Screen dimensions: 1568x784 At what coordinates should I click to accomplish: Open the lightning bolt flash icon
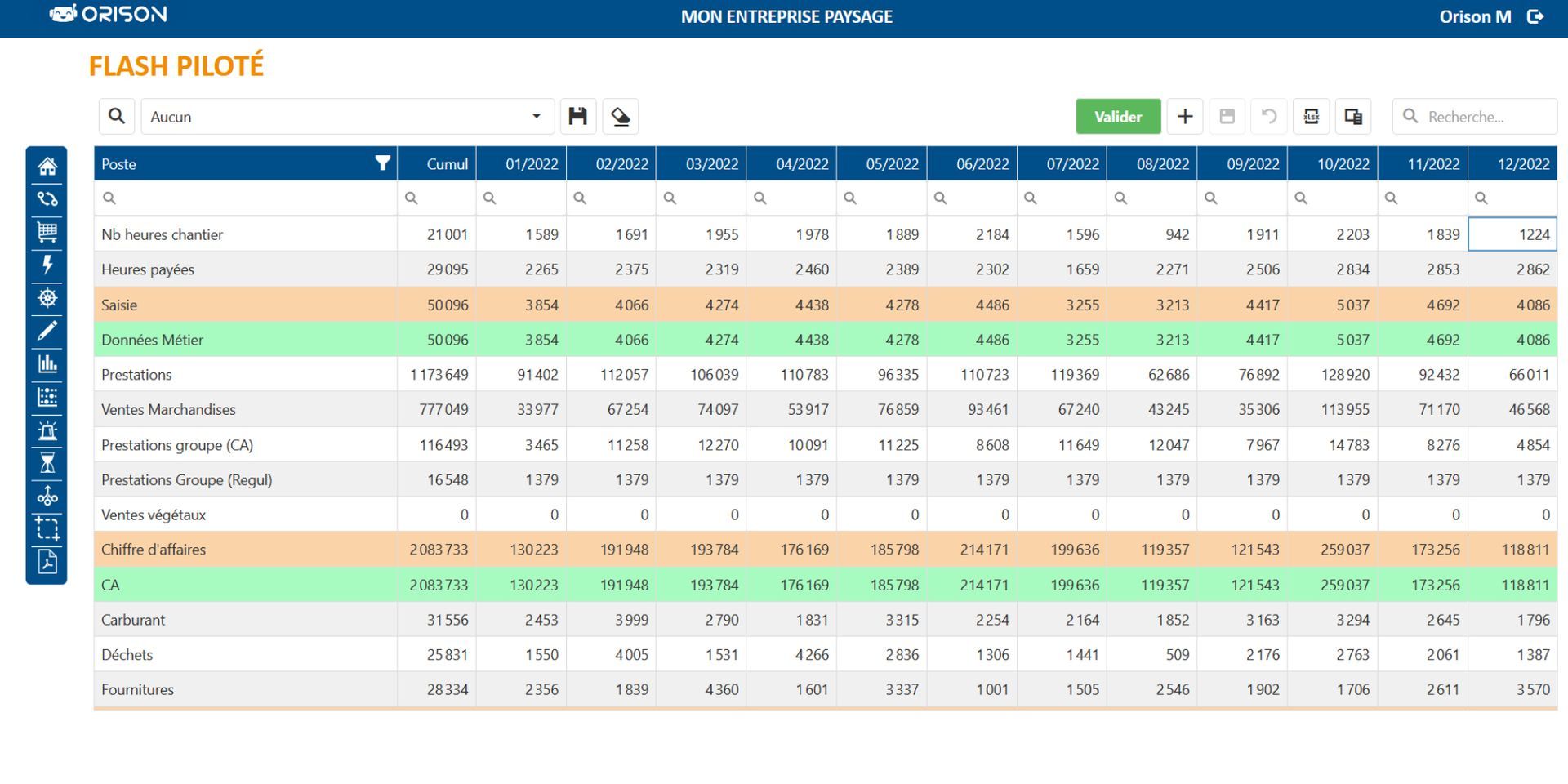click(x=47, y=265)
